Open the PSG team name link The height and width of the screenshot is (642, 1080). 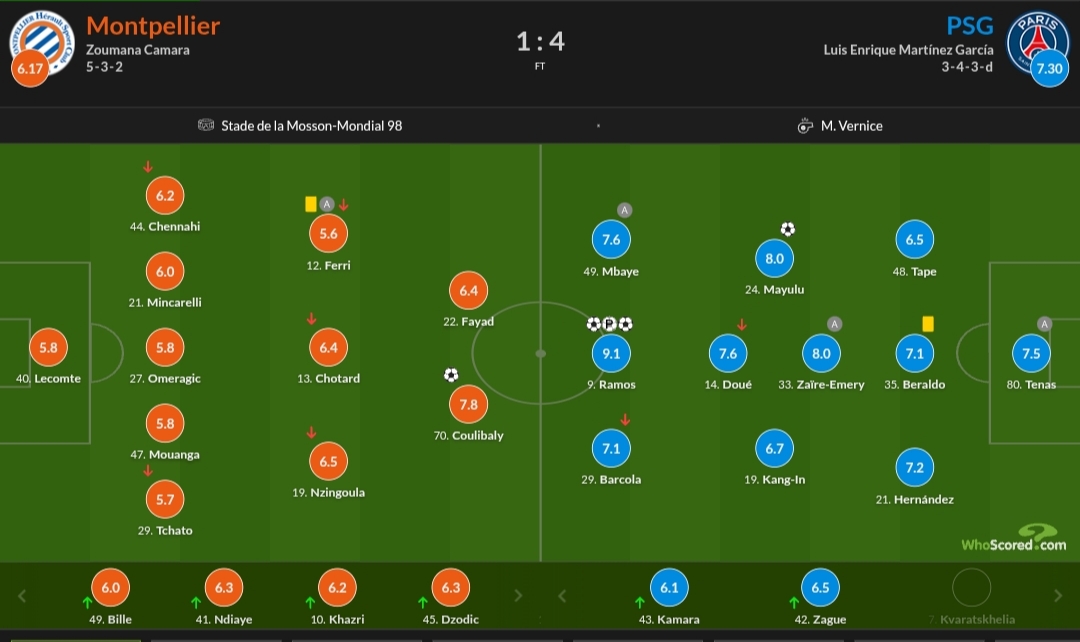[970, 26]
